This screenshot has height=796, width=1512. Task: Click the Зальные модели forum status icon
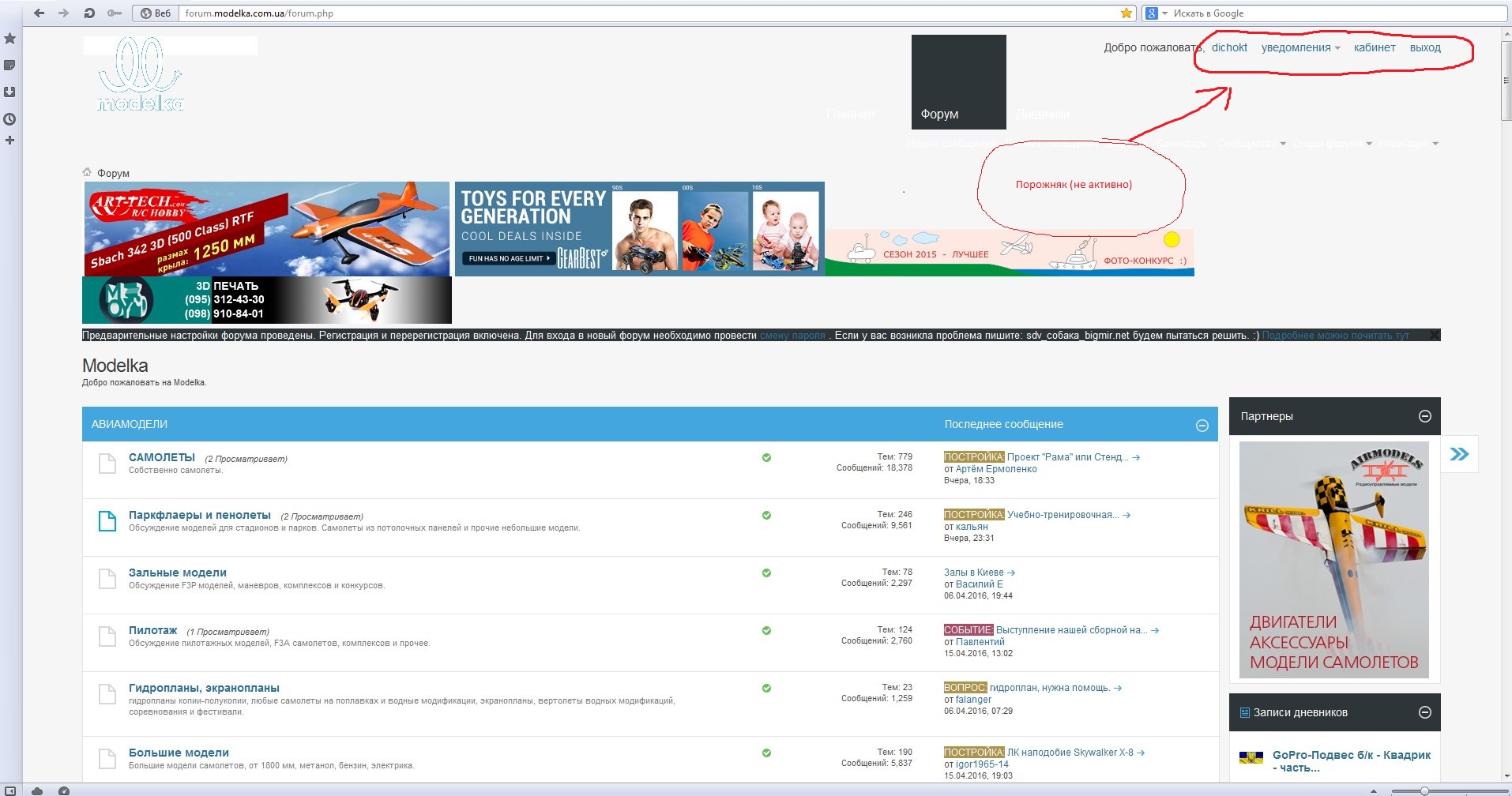click(107, 579)
